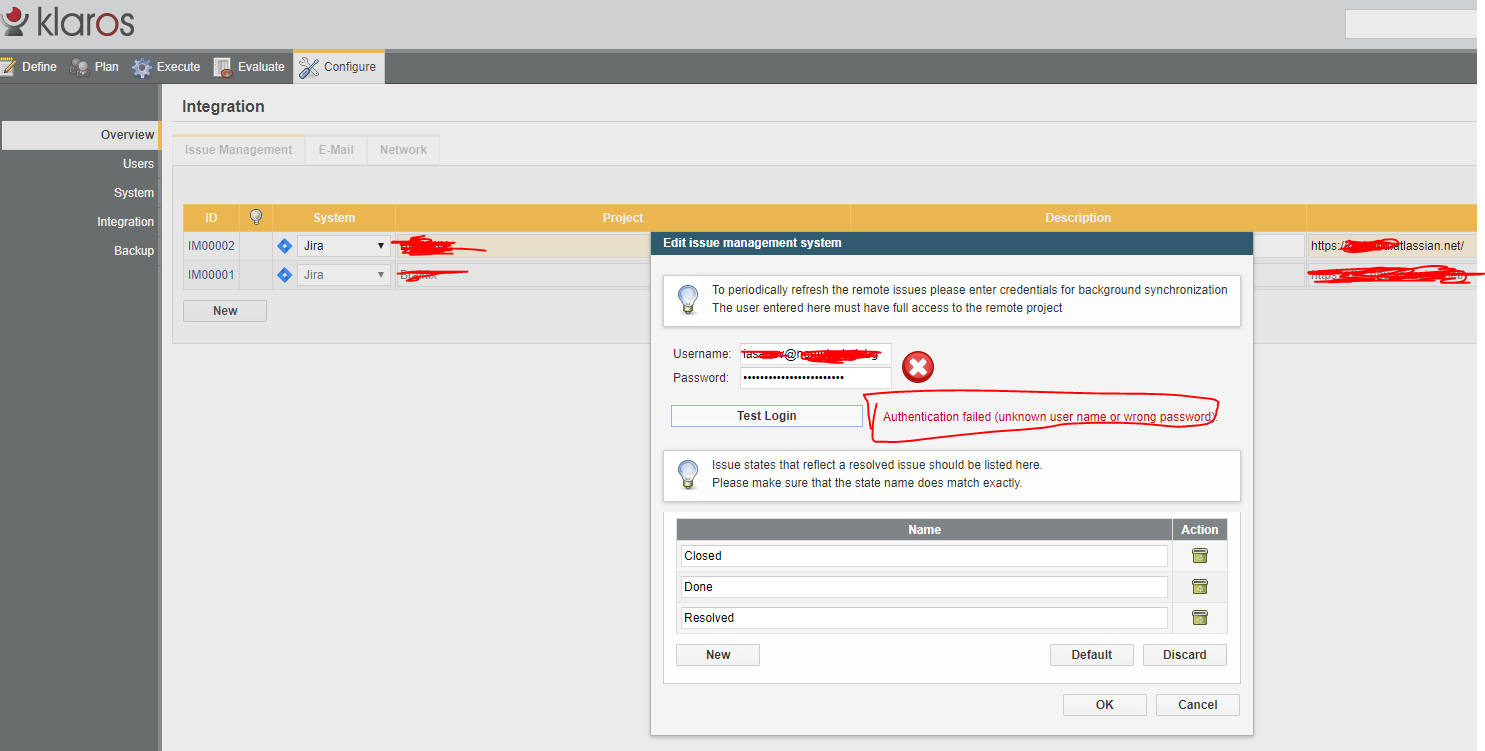The image size is (1485, 751).
Task: Click into the Password field
Action: (815, 378)
